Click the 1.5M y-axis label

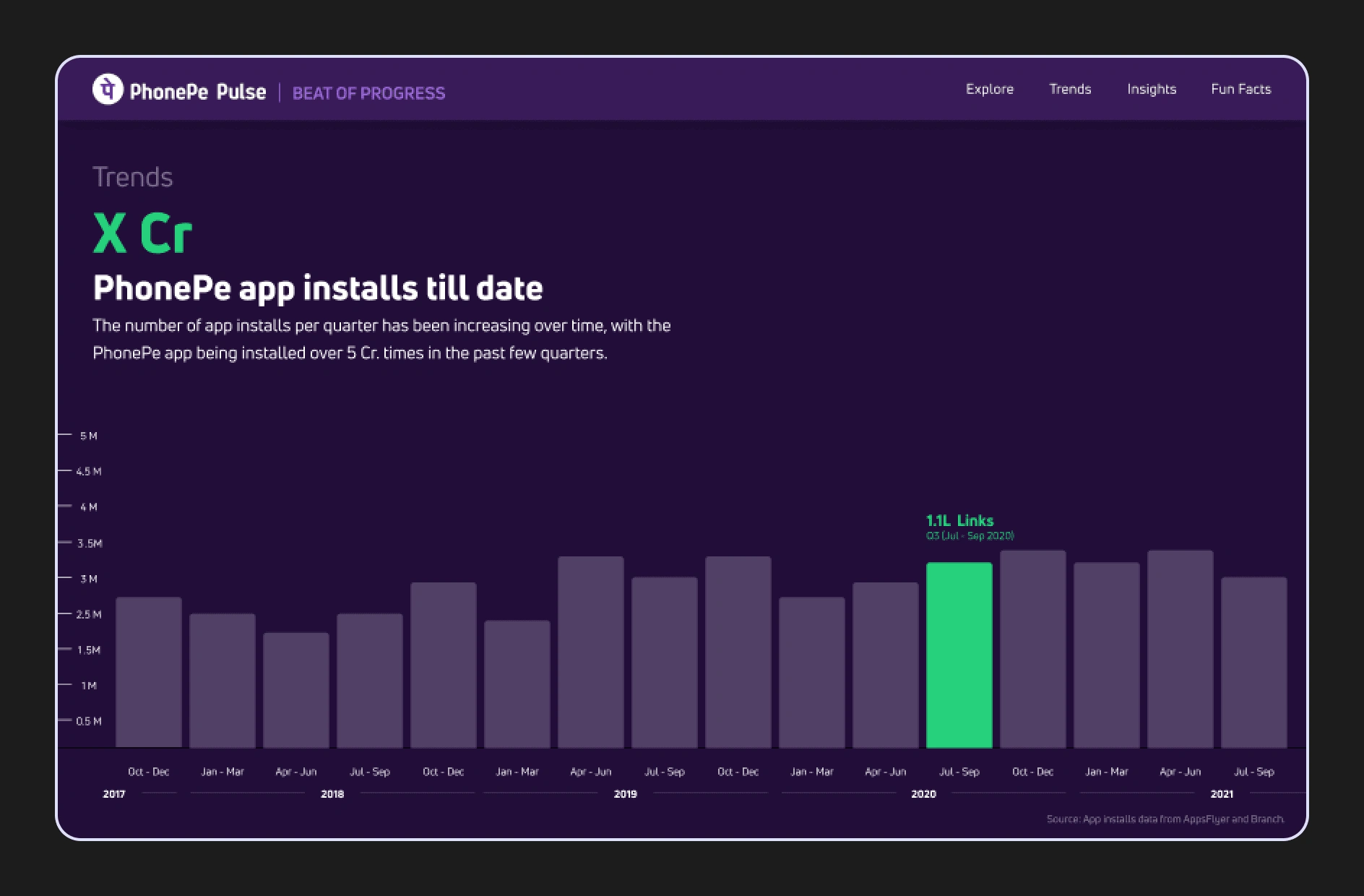pos(89,650)
